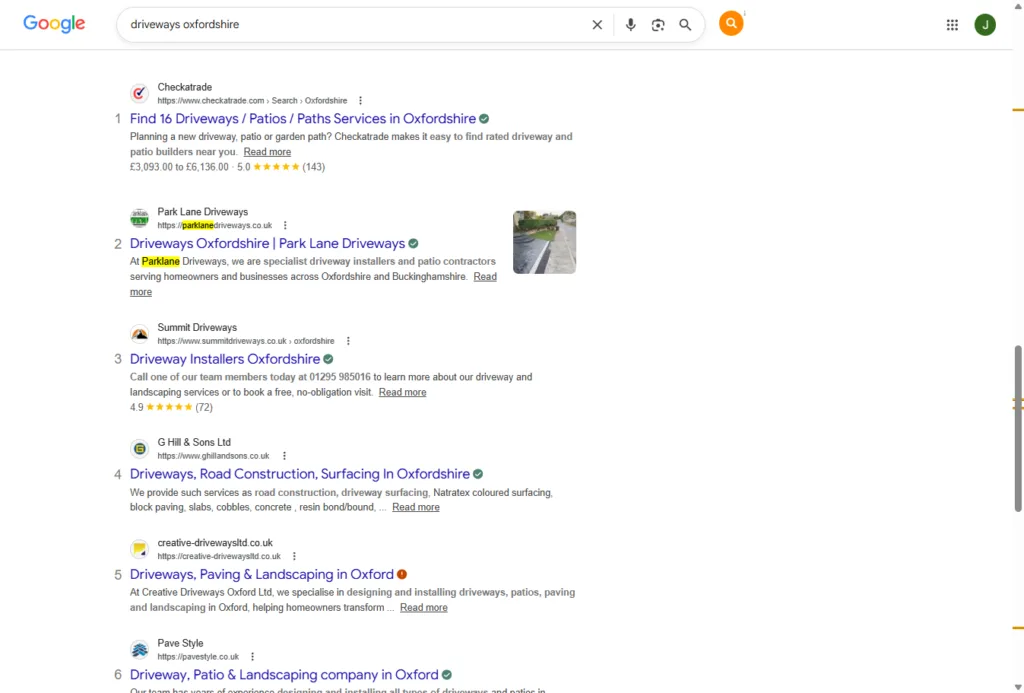The height and width of the screenshot is (693, 1024).
Task: Click the Summit Driveways favicon
Action: click(x=139, y=334)
